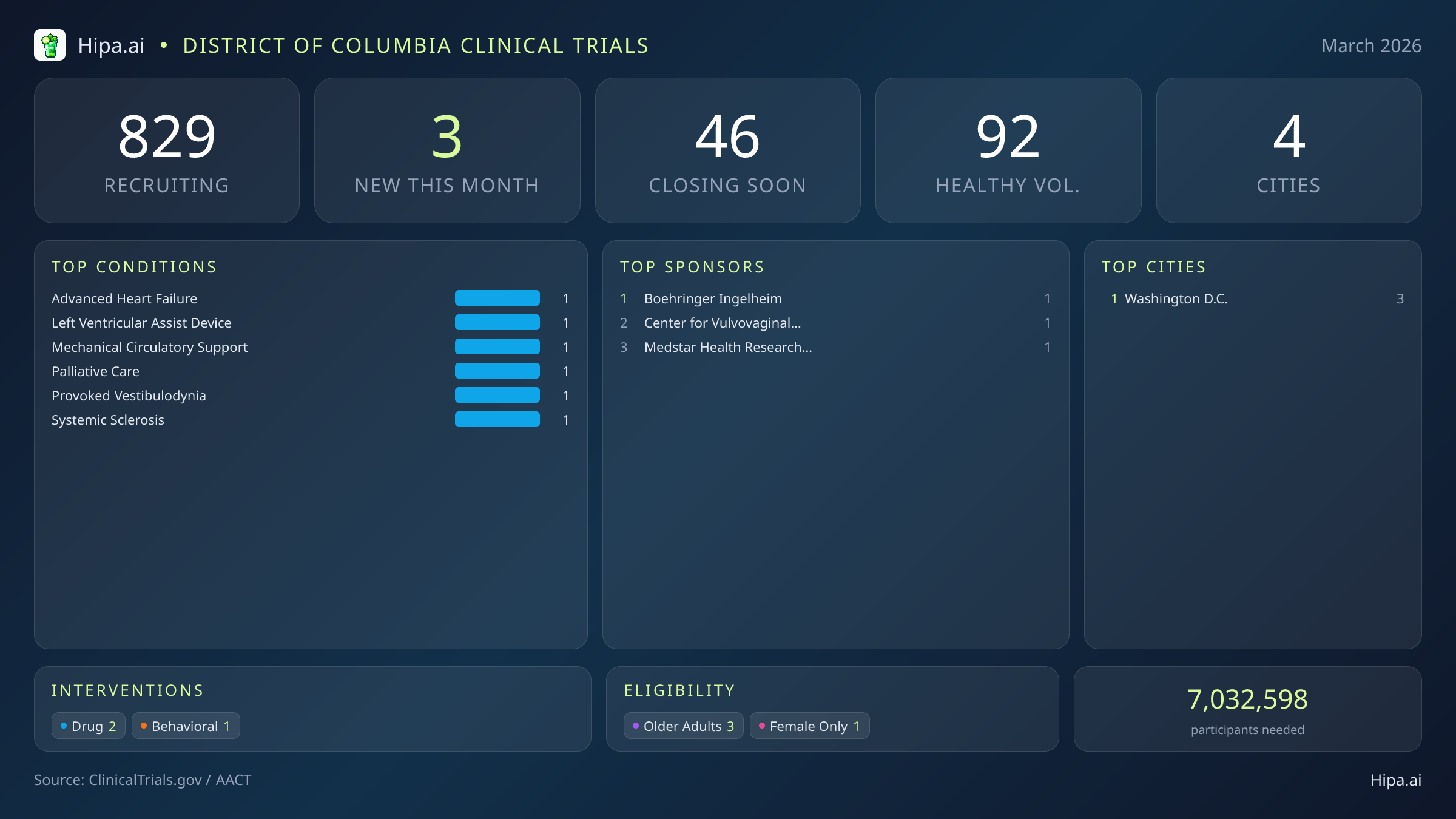Select the 829 Recruiting stat card
The width and height of the screenshot is (1456, 819).
click(167, 150)
